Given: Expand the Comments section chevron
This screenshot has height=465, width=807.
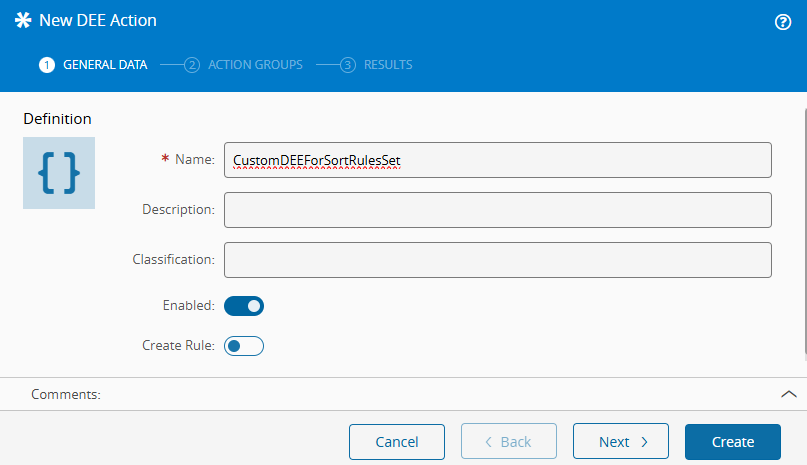Looking at the screenshot, I should coord(788,394).
